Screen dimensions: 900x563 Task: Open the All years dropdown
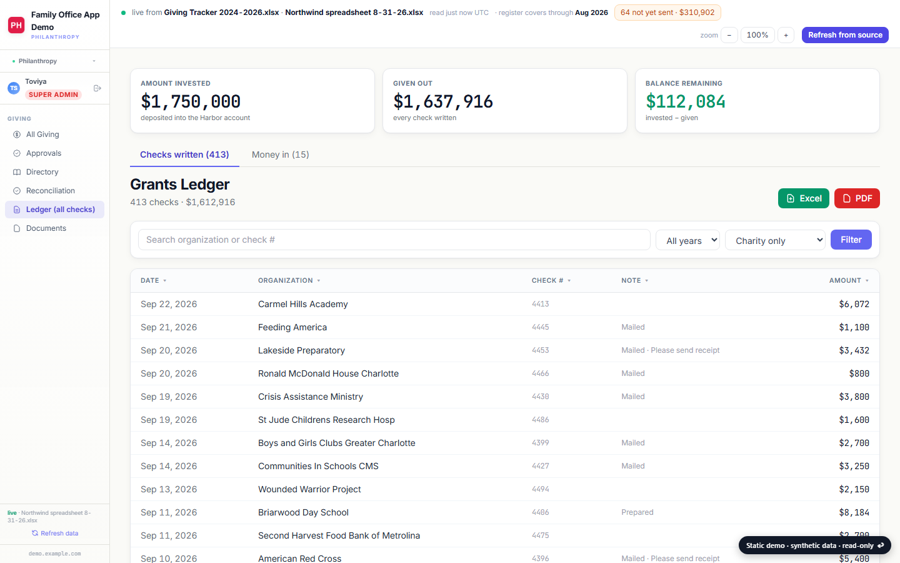688,240
